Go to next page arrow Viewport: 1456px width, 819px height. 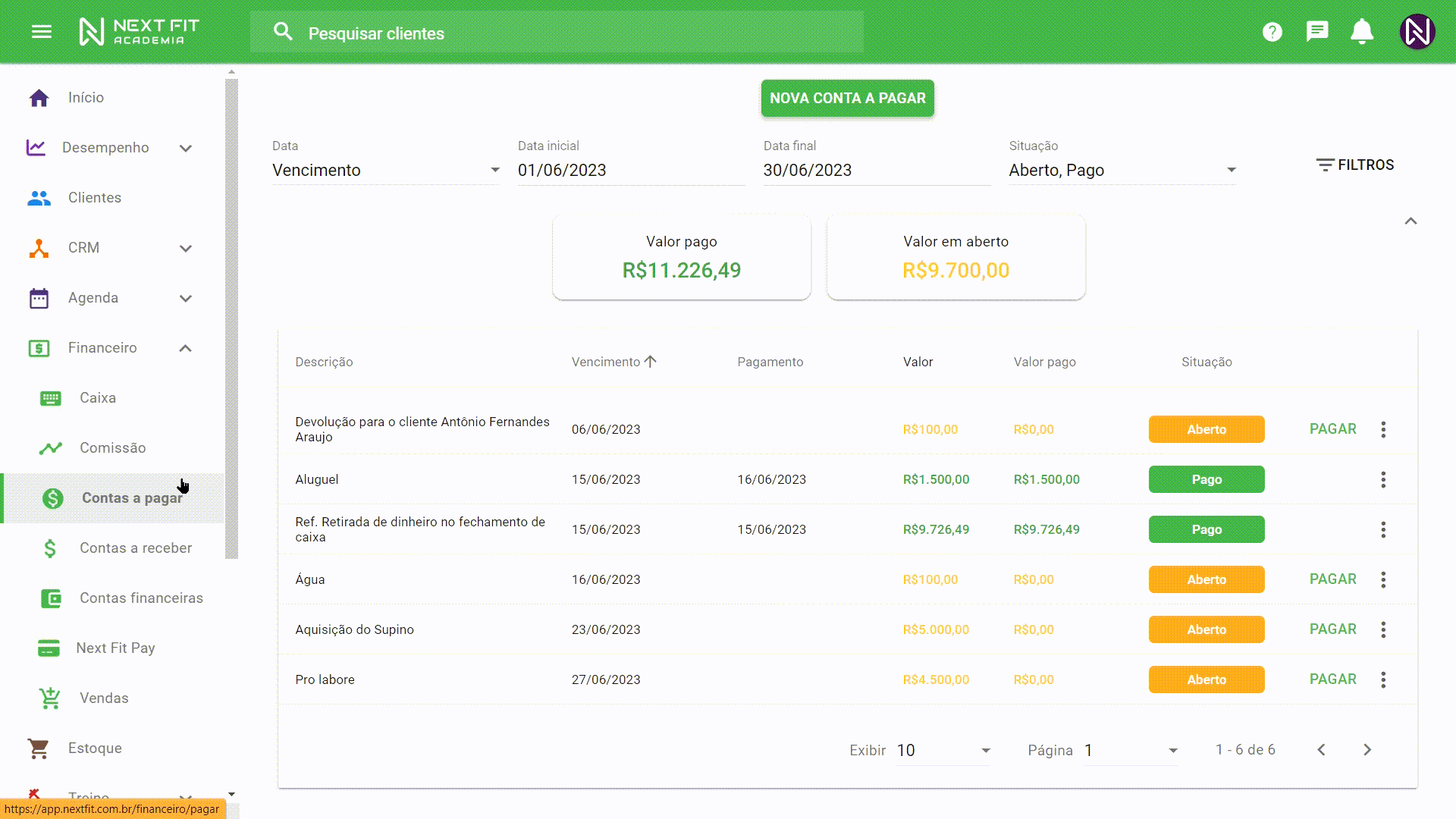(1367, 750)
